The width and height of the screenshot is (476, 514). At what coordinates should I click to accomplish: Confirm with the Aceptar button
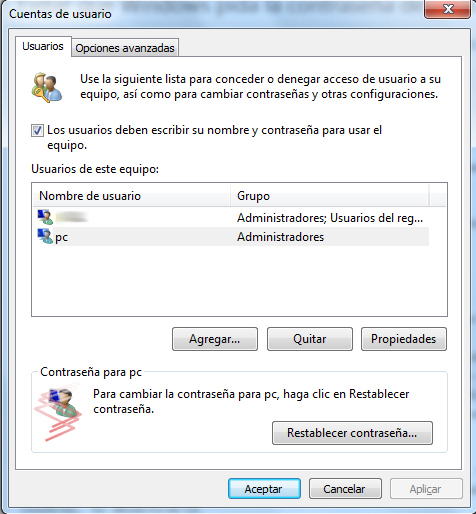tap(264, 489)
